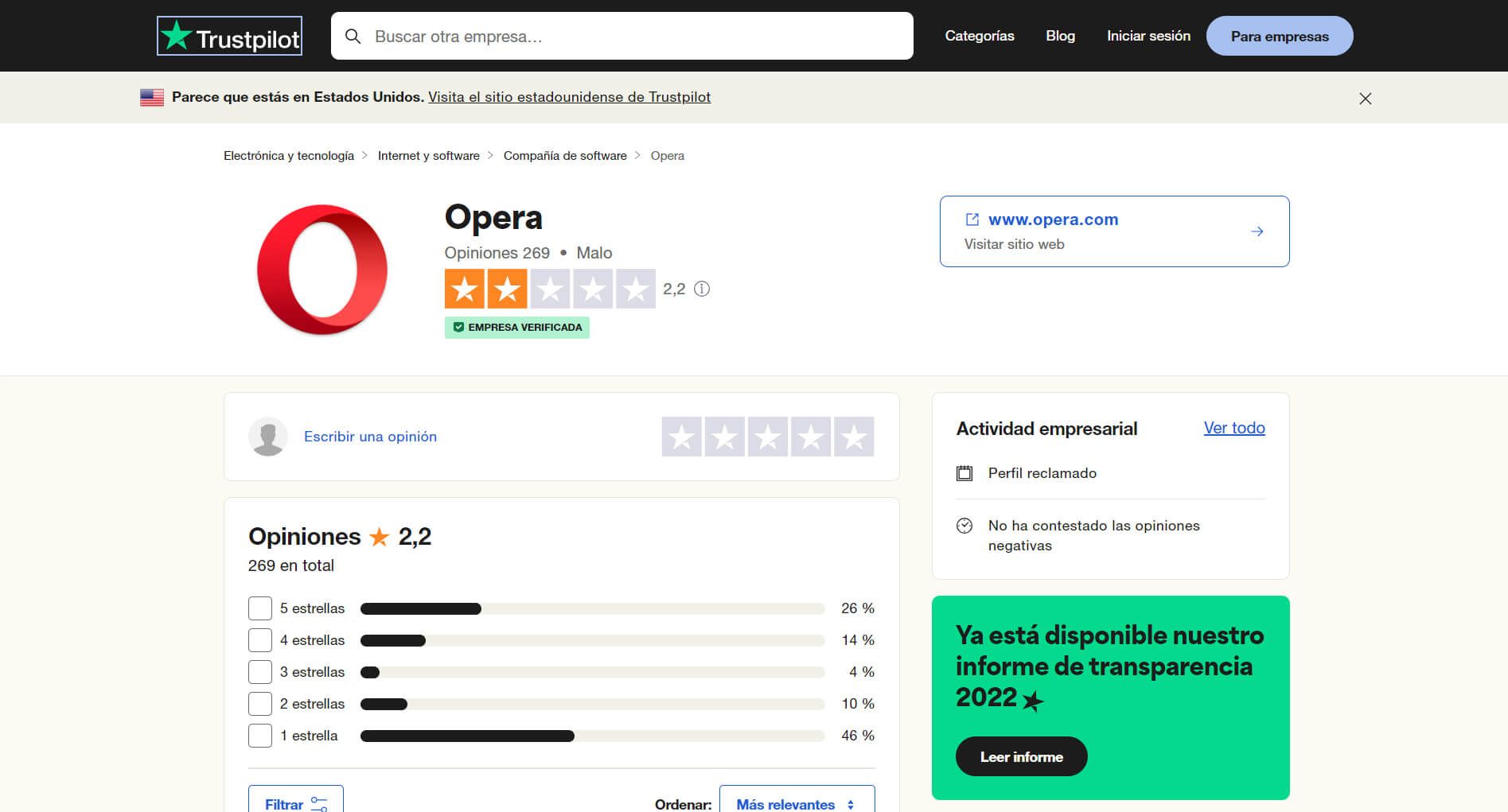Click the arrow icon in website card
Viewport: 1508px width, 812px height.
pos(1257,231)
